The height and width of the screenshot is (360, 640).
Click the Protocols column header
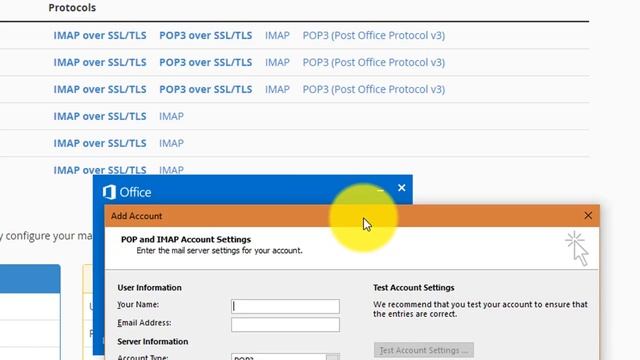[x=72, y=8]
